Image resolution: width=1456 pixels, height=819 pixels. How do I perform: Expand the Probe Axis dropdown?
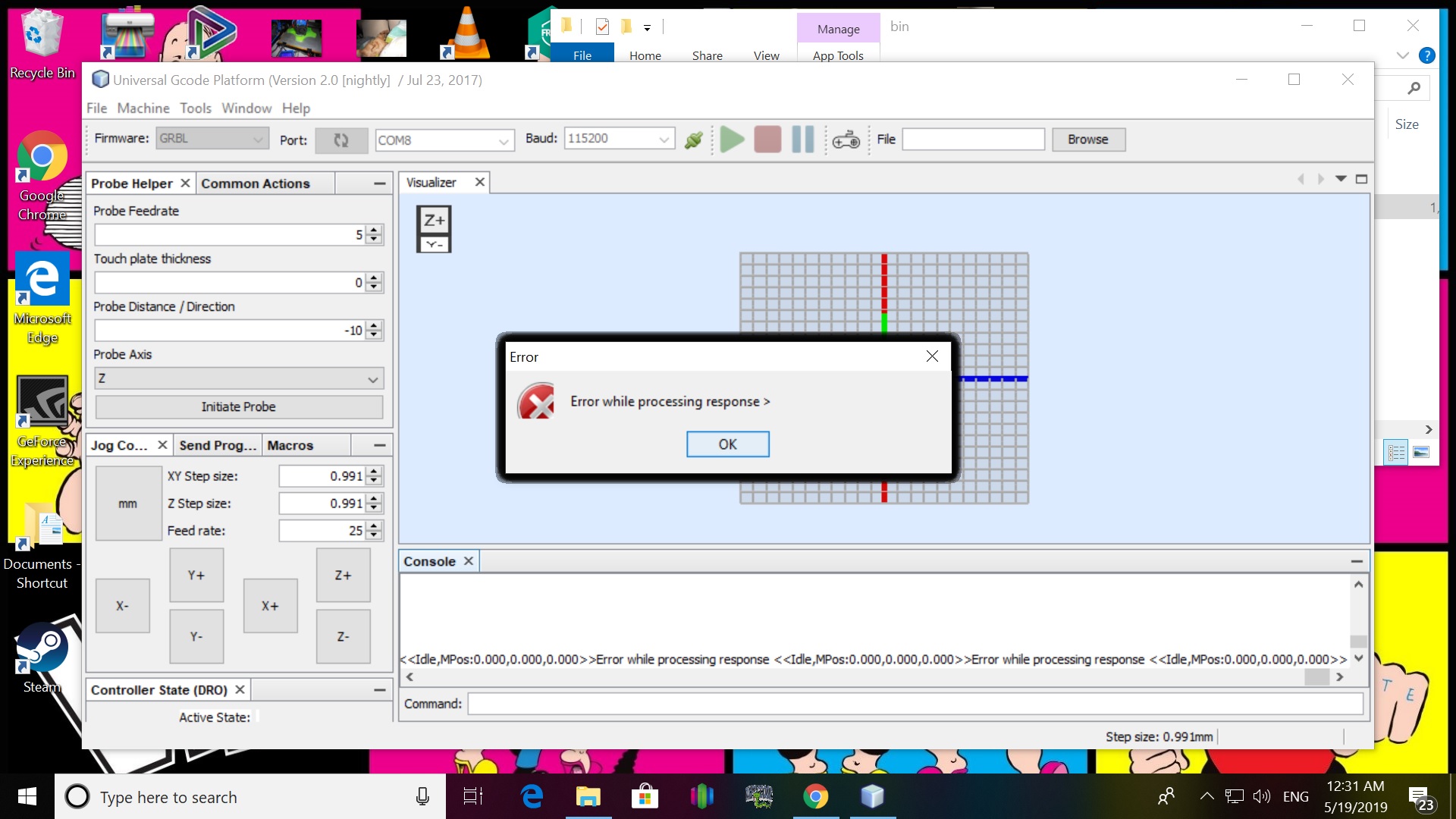point(372,379)
